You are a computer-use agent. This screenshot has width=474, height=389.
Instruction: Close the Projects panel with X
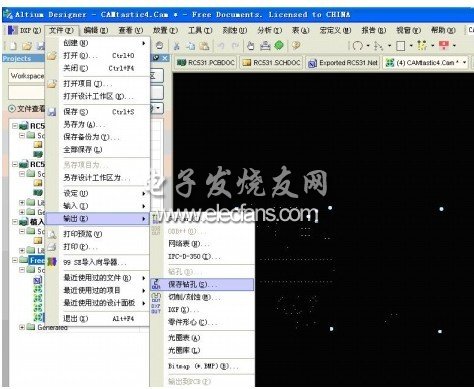point(165,58)
